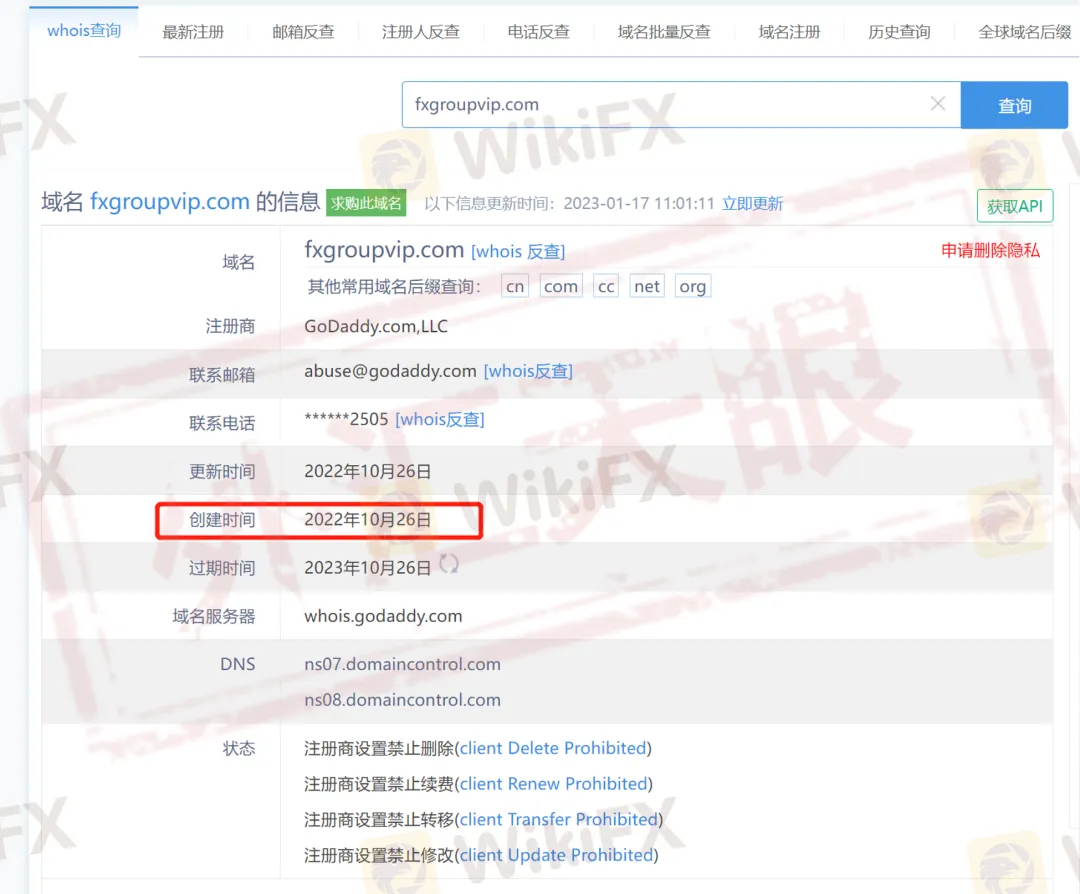Clear the domain search field with X icon
The width and height of the screenshot is (1080, 894).
[x=937, y=104]
